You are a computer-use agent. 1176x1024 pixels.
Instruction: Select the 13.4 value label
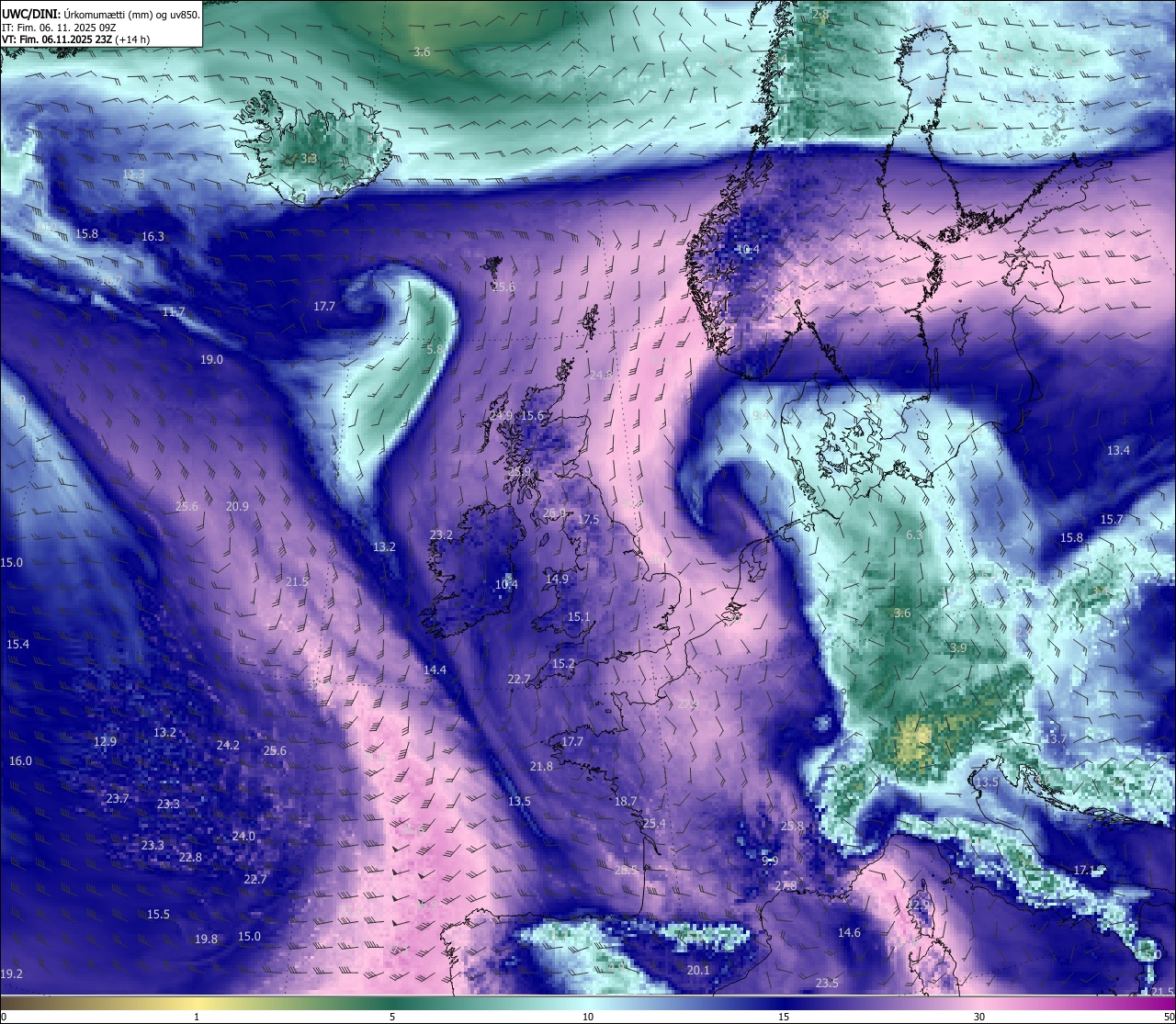[x=1118, y=451]
